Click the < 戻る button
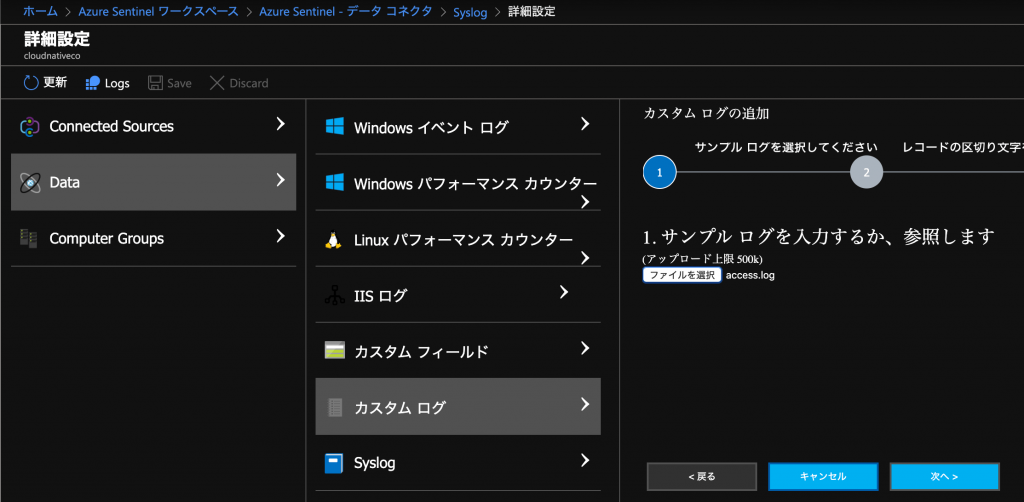Screen dimensions: 1024x502 tap(702, 477)
